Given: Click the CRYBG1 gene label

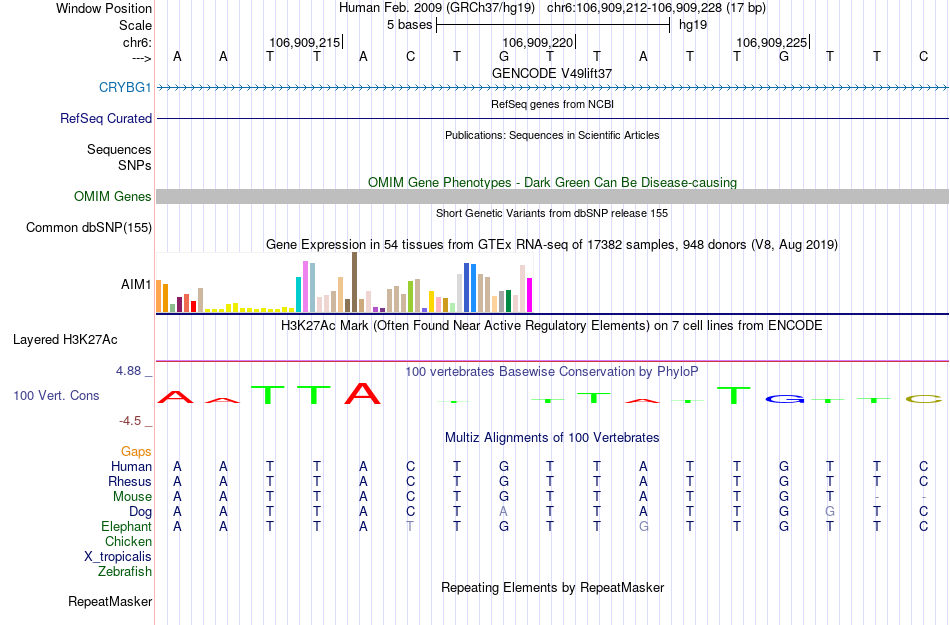Looking at the screenshot, I should point(125,87).
